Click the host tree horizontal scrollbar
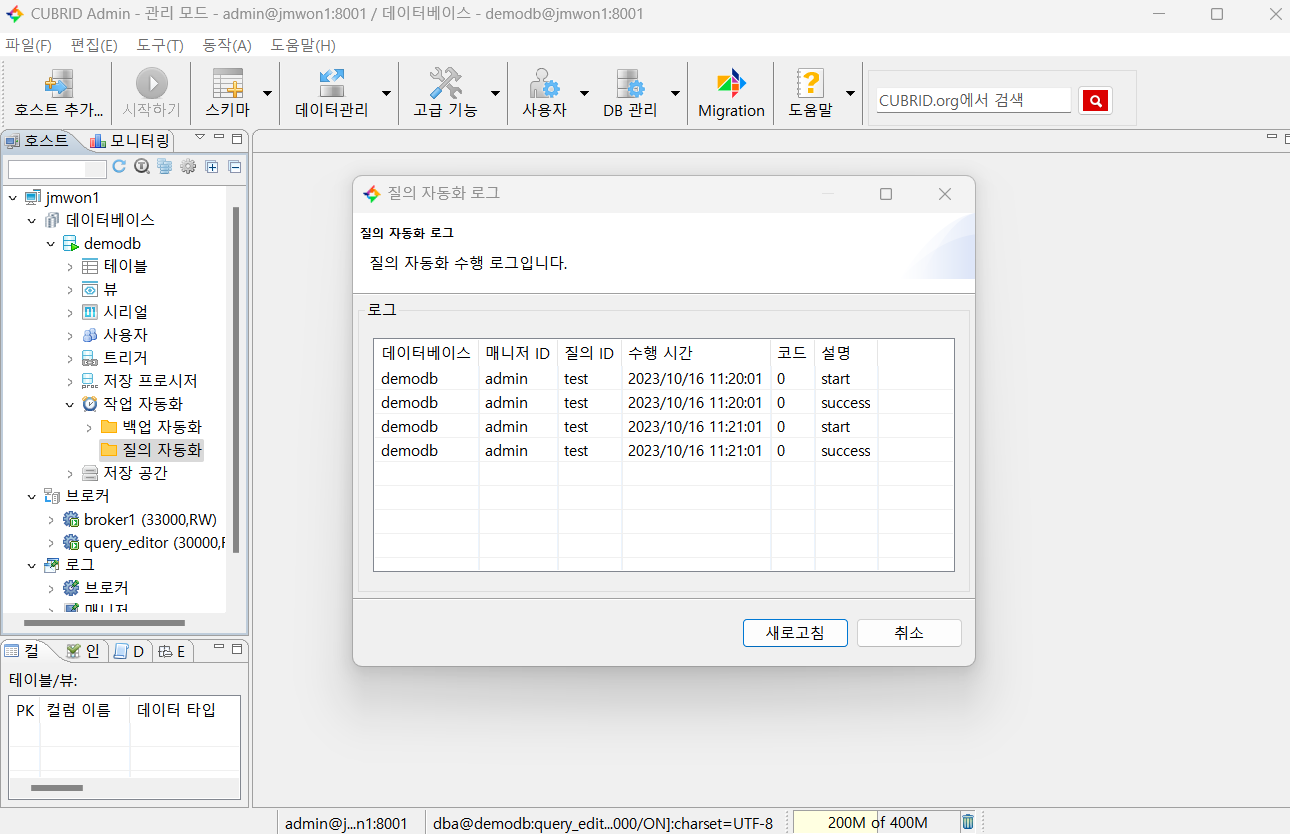This screenshot has width=1290, height=834. pos(104,623)
